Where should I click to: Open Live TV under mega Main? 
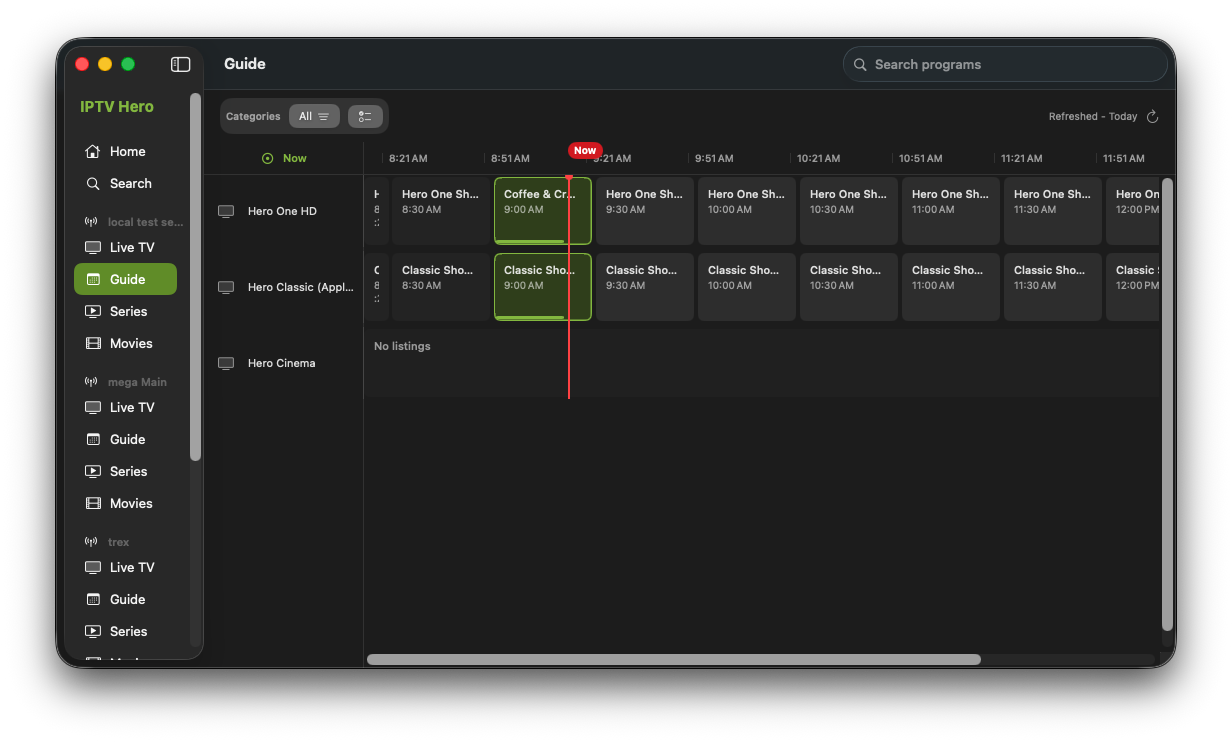(125, 407)
